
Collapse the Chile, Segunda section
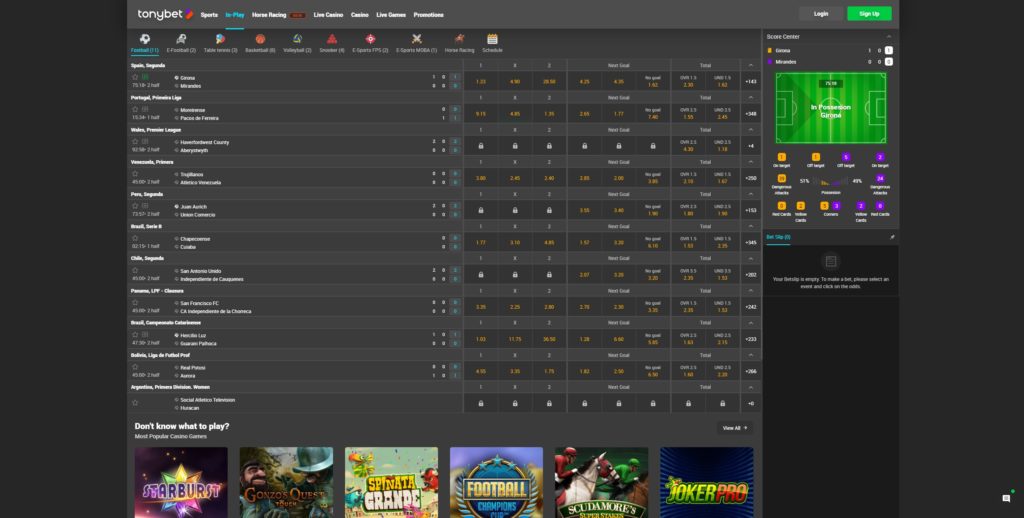pos(750,258)
